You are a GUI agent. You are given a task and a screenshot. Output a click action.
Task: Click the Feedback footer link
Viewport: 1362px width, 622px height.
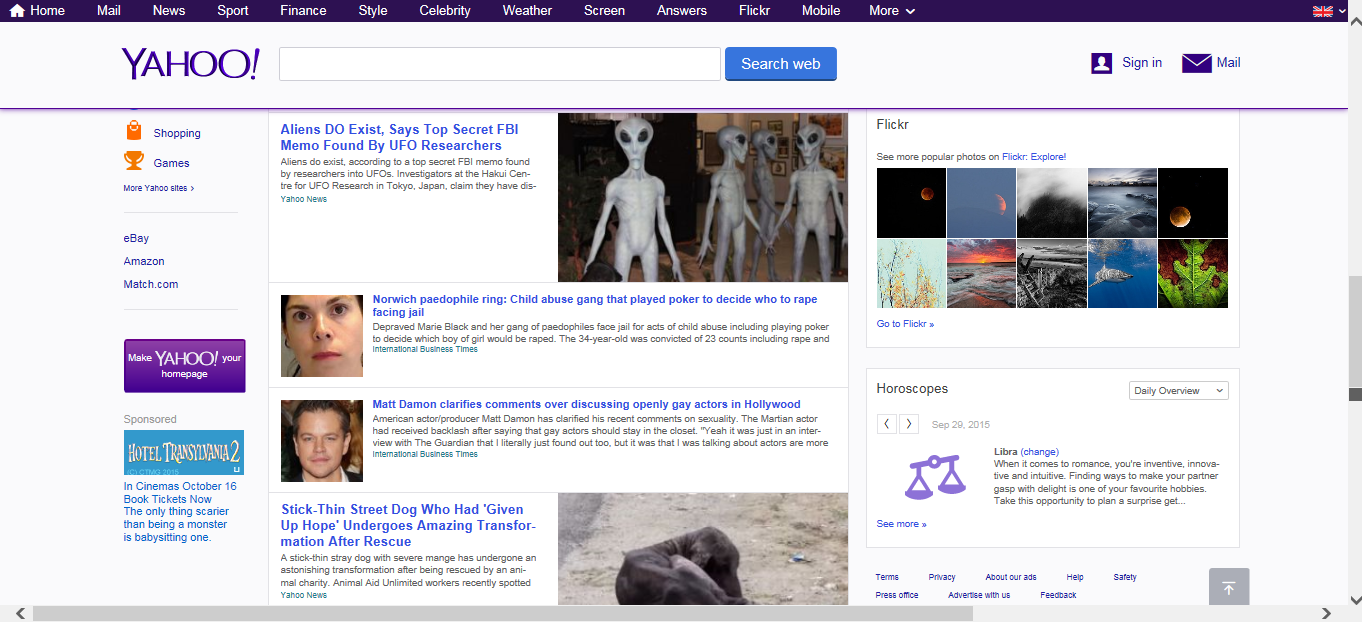pyautogui.click(x=1058, y=595)
